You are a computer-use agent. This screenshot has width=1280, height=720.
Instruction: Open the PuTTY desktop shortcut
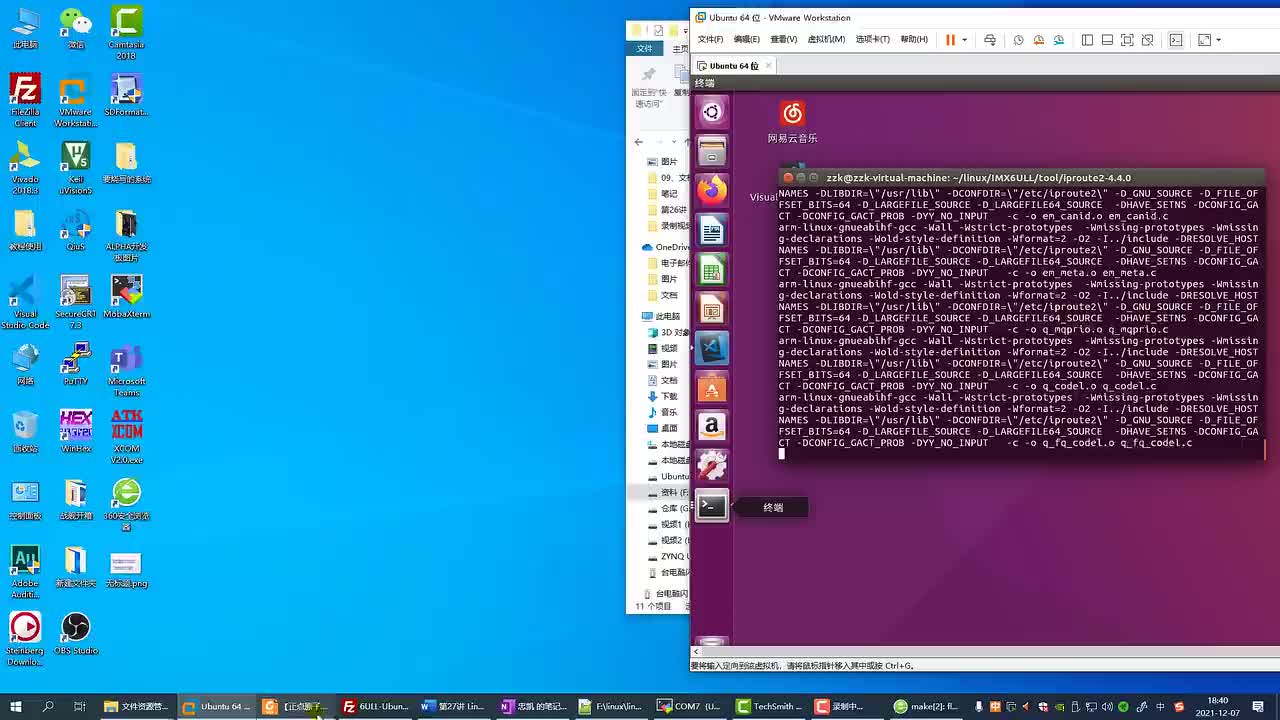click(76, 364)
